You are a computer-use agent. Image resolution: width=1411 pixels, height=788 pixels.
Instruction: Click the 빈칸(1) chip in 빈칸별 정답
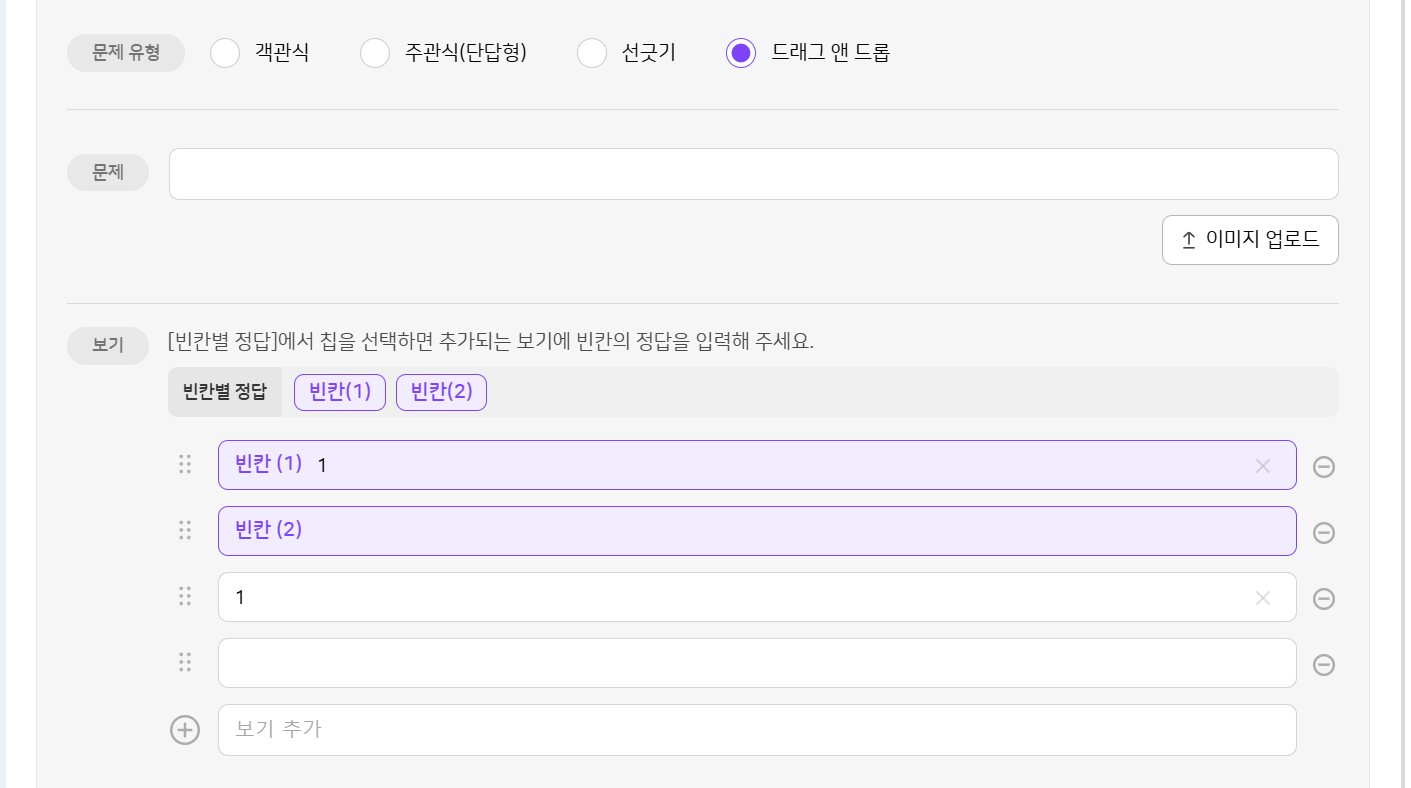340,392
